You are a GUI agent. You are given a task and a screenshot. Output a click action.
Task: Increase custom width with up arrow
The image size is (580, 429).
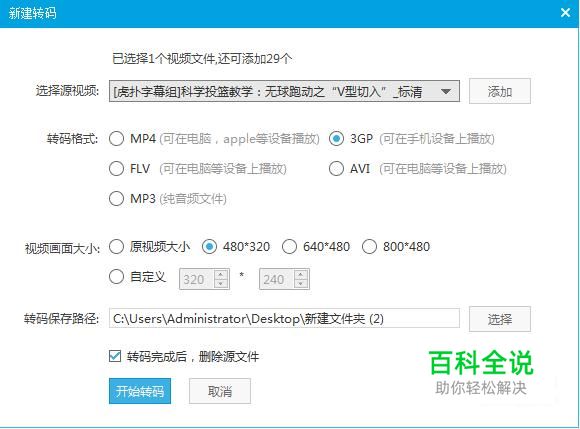pyautogui.click(x=221, y=275)
